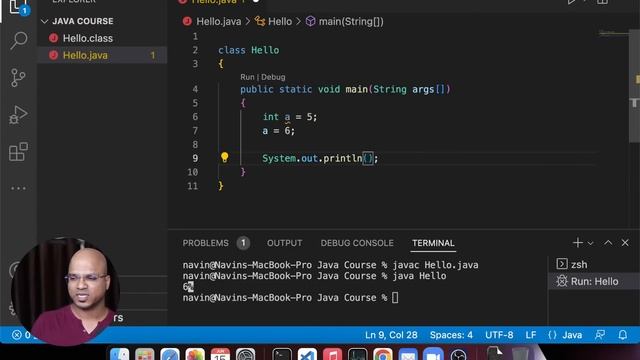
Task: Open Terminal app from the Dock
Action: (x=282, y=354)
